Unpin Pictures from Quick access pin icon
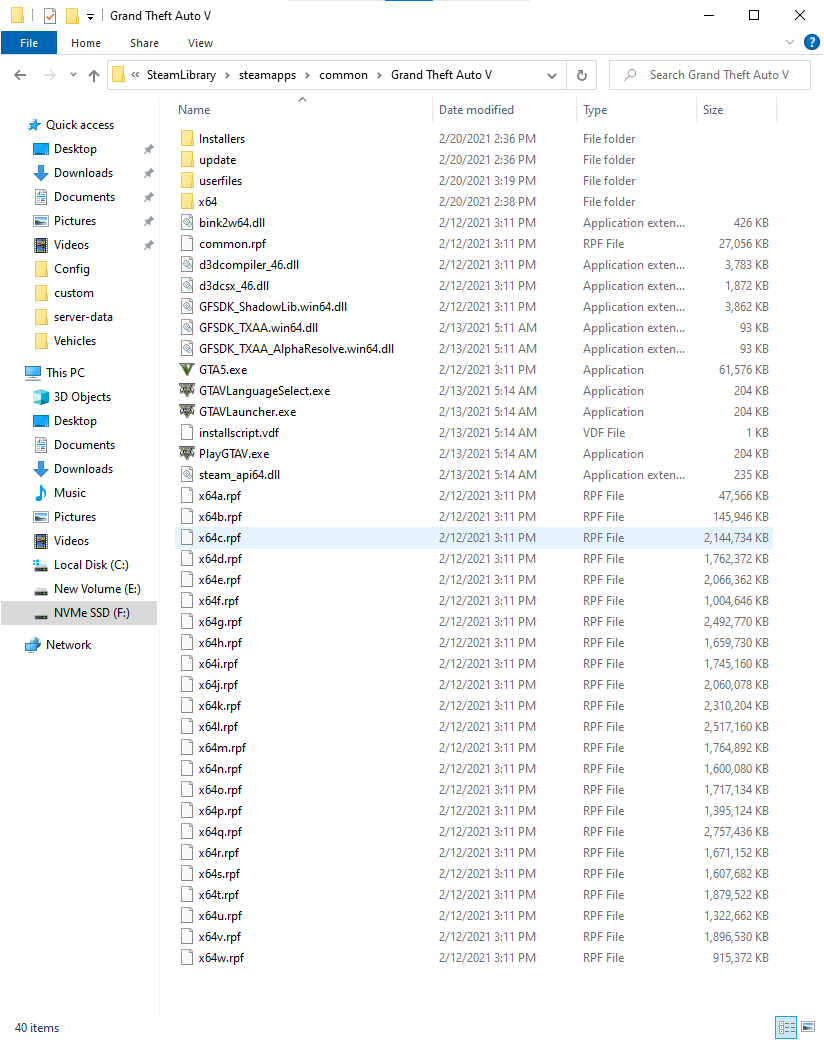824x1040 pixels. tap(149, 221)
